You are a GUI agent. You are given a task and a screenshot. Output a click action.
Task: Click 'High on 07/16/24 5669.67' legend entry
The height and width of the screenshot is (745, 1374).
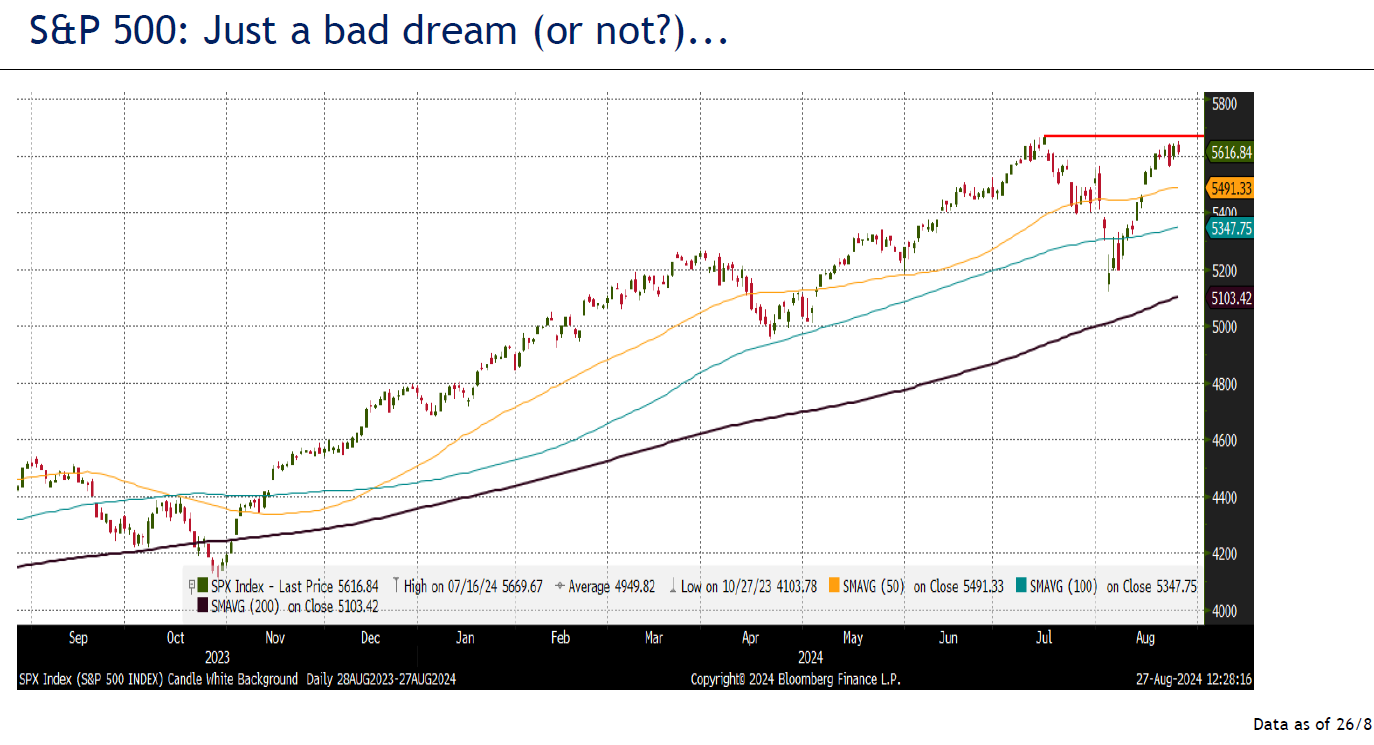[x=468, y=586]
